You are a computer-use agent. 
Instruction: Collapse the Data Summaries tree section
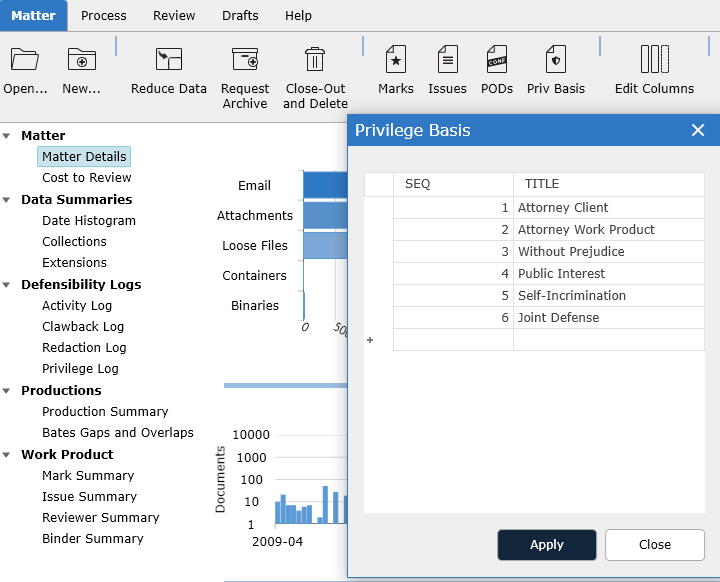click(x=6, y=199)
